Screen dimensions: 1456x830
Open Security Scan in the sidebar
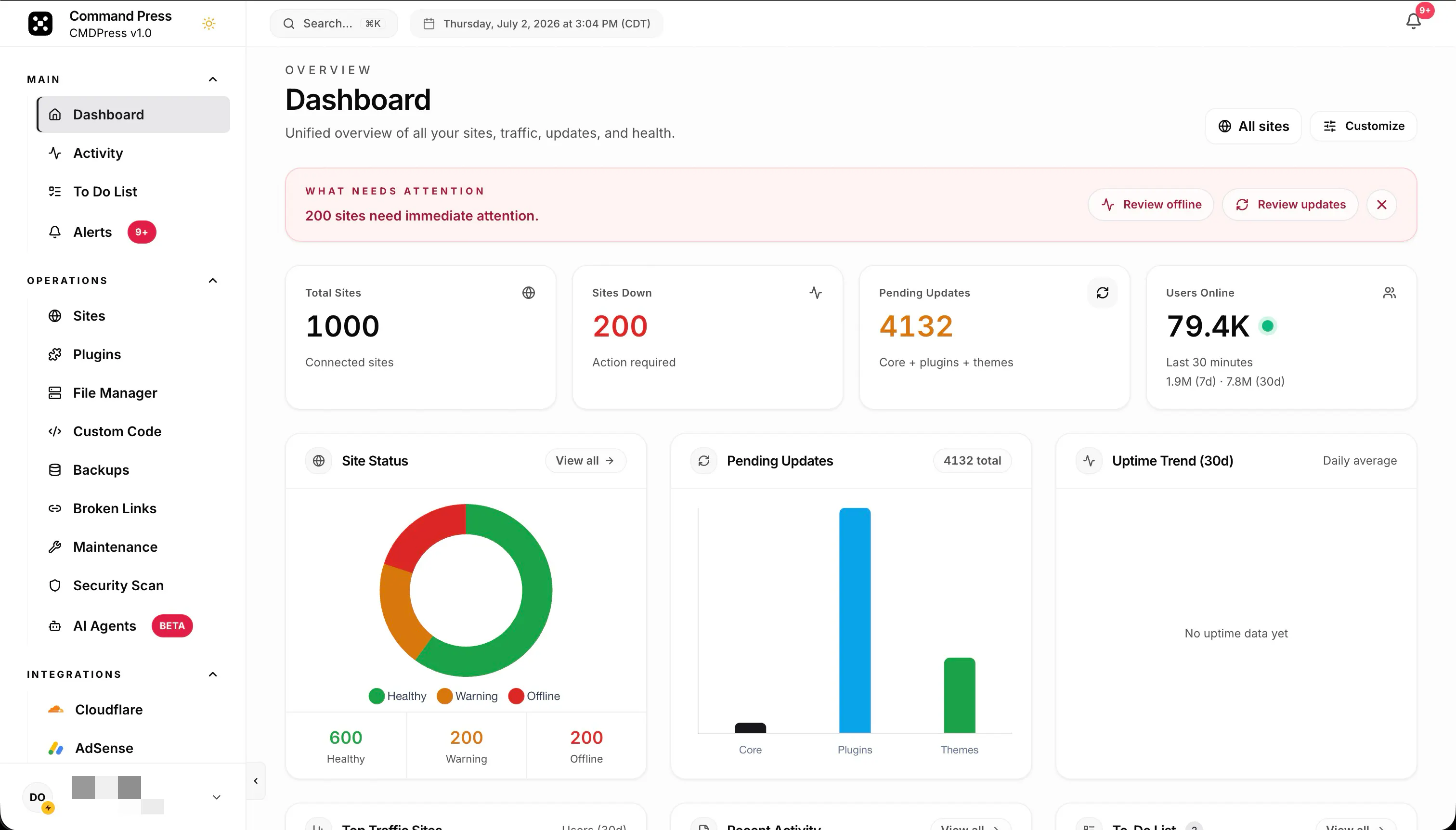click(133, 585)
